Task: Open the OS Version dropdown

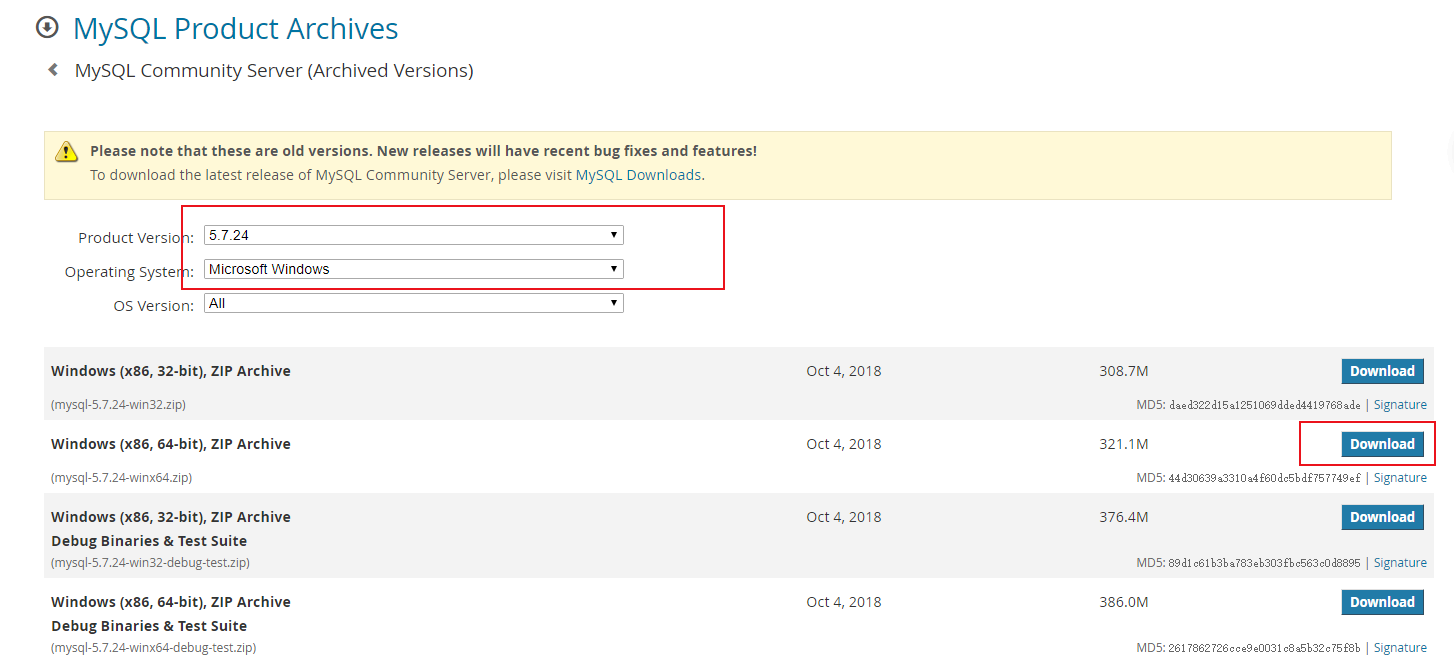Action: pos(413,303)
